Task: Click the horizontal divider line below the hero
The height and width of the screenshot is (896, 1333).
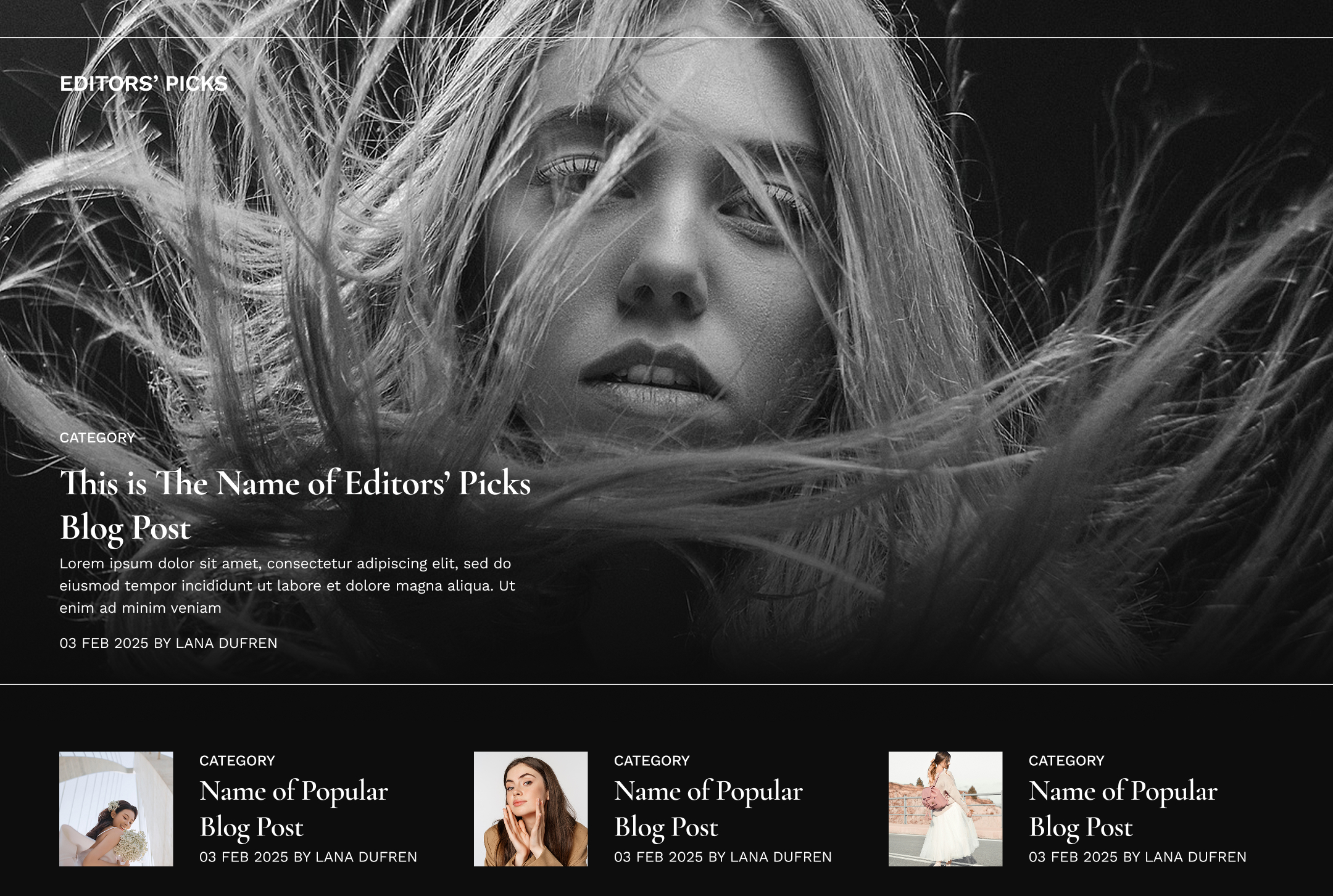Action: pyautogui.click(x=666, y=684)
